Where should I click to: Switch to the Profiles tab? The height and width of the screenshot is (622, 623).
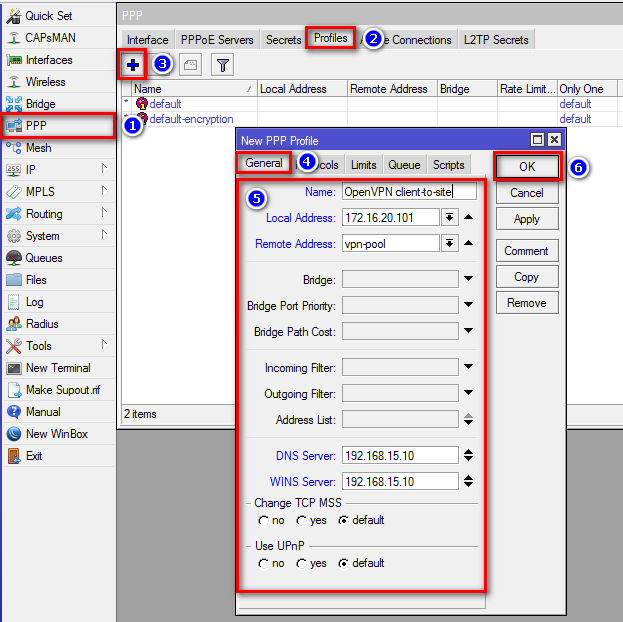pyautogui.click(x=331, y=38)
